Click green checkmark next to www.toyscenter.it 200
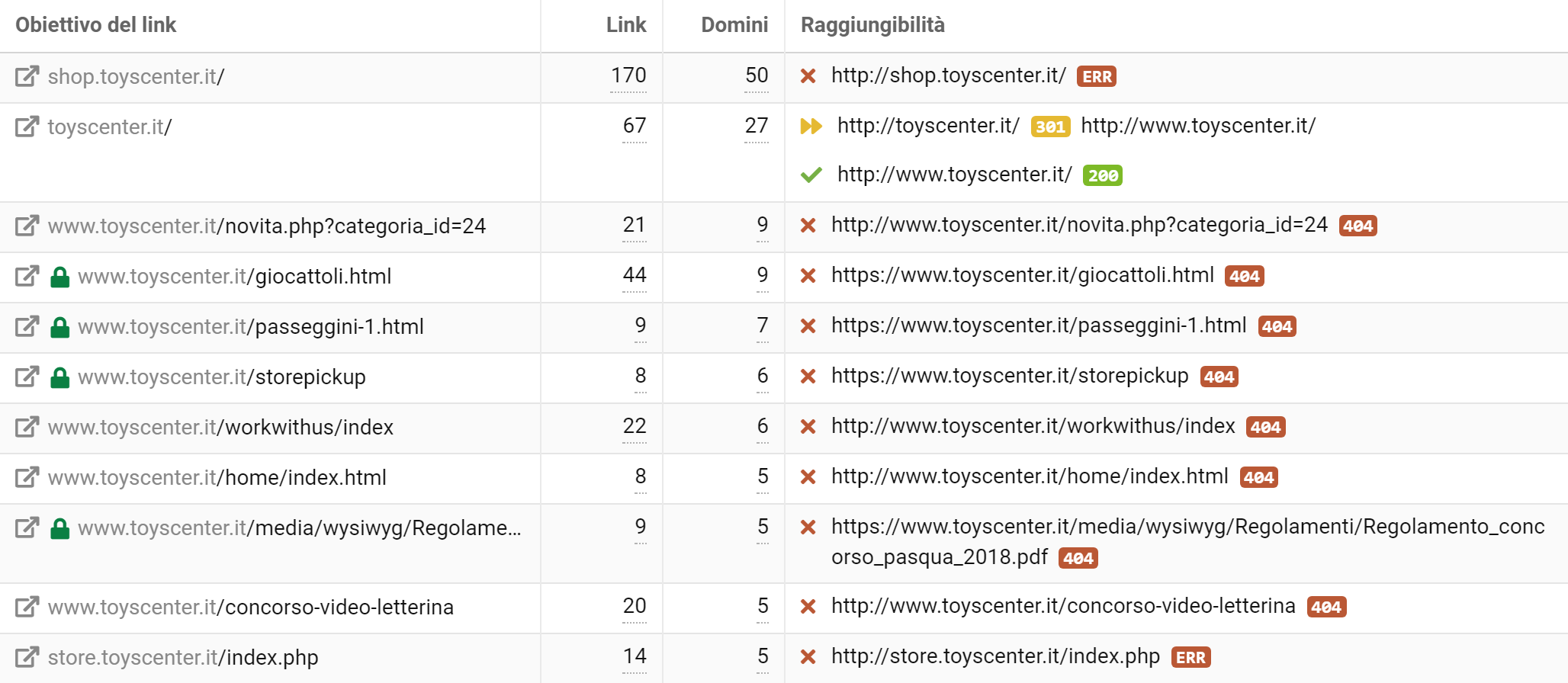This screenshot has width=1568, height=683. click(x=811, y=175)
